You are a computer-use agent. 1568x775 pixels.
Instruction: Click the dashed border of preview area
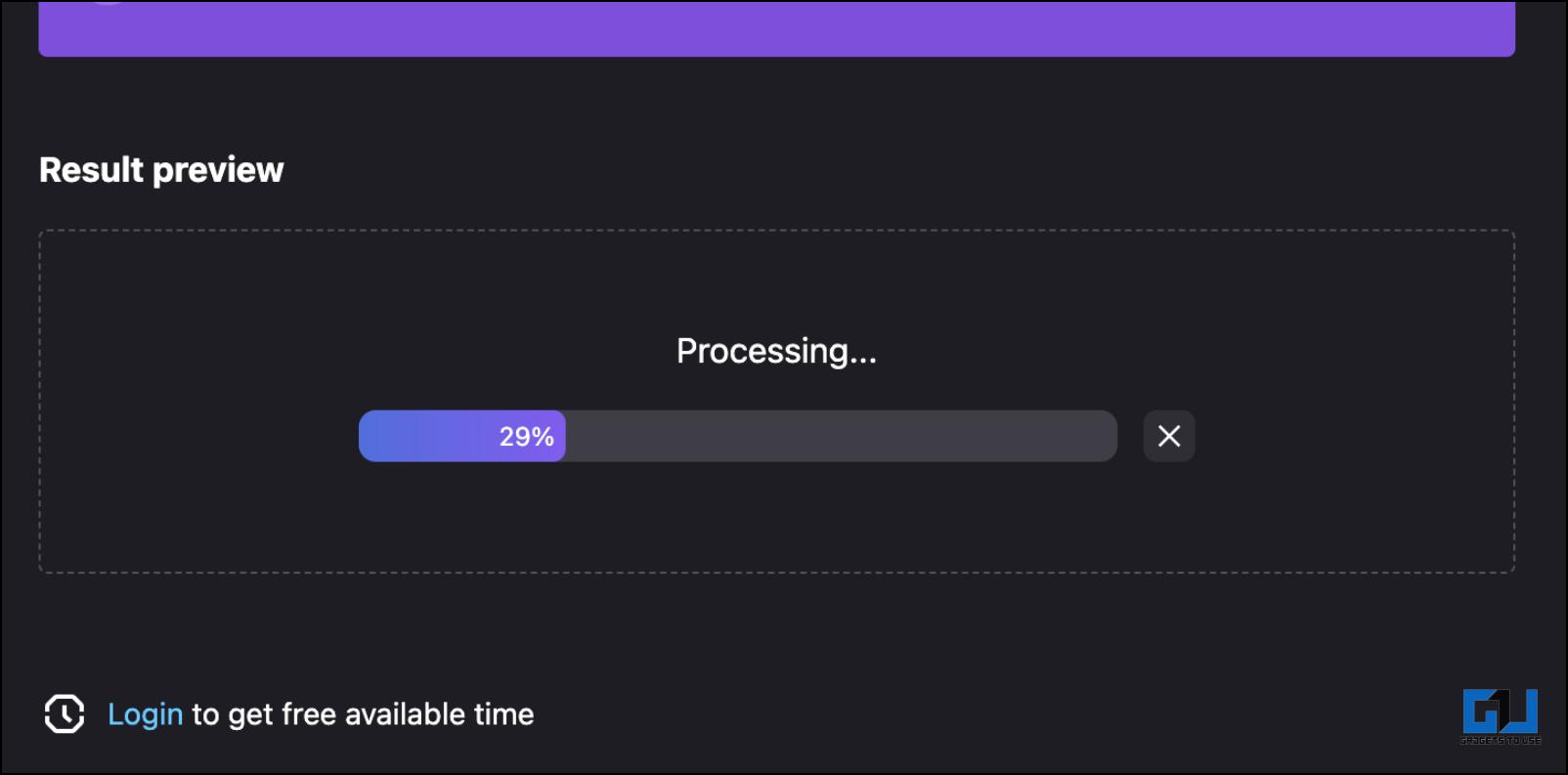coord(777,231)
